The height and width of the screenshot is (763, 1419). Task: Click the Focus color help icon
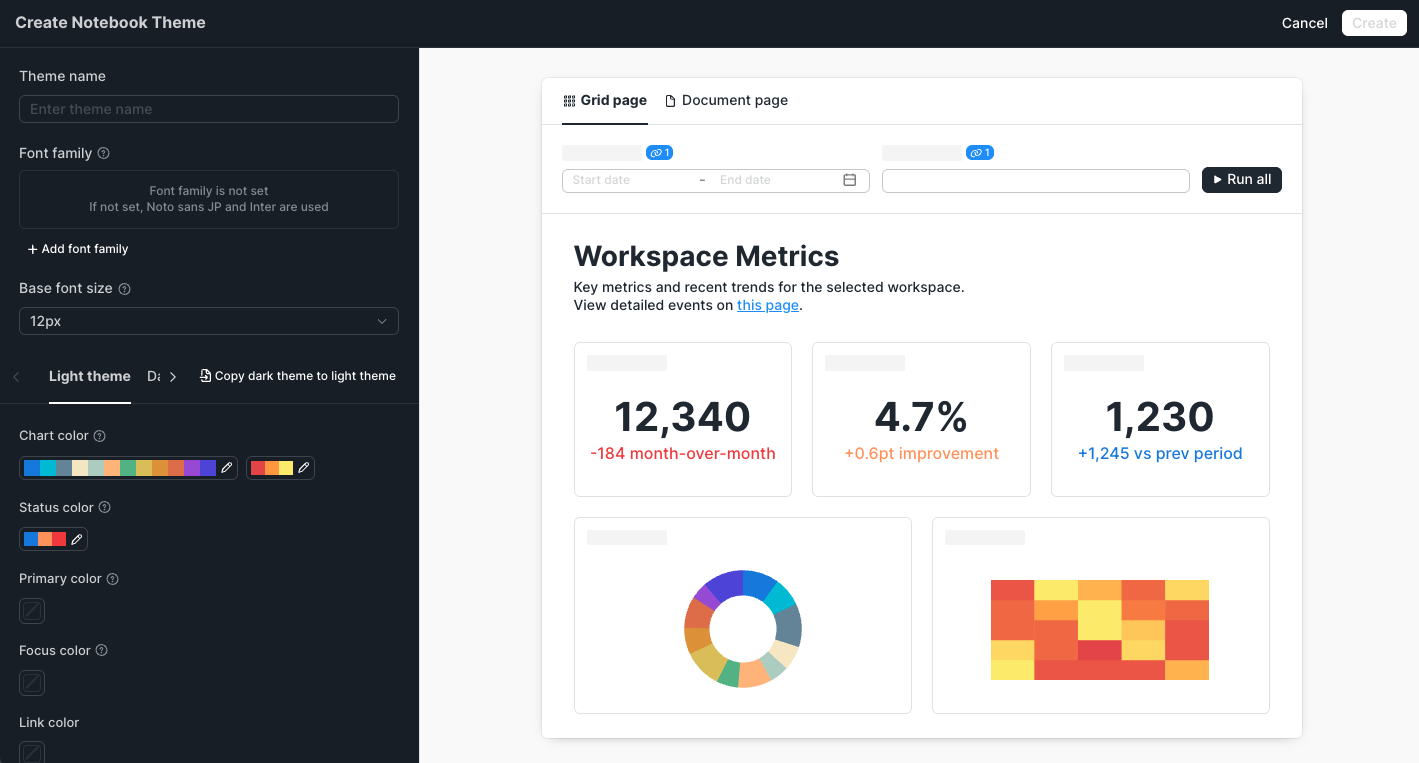[101, 650]
